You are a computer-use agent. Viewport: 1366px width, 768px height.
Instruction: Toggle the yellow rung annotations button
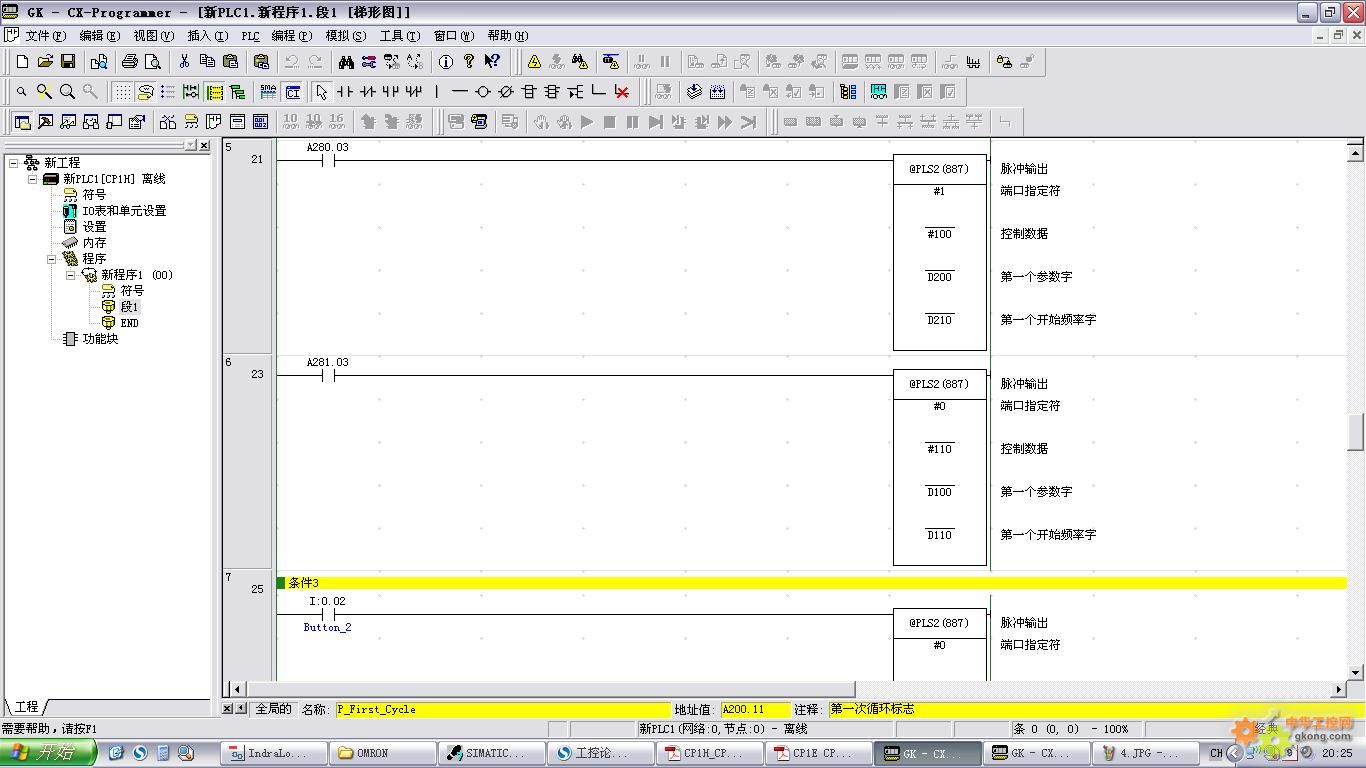tap(214, 92)
